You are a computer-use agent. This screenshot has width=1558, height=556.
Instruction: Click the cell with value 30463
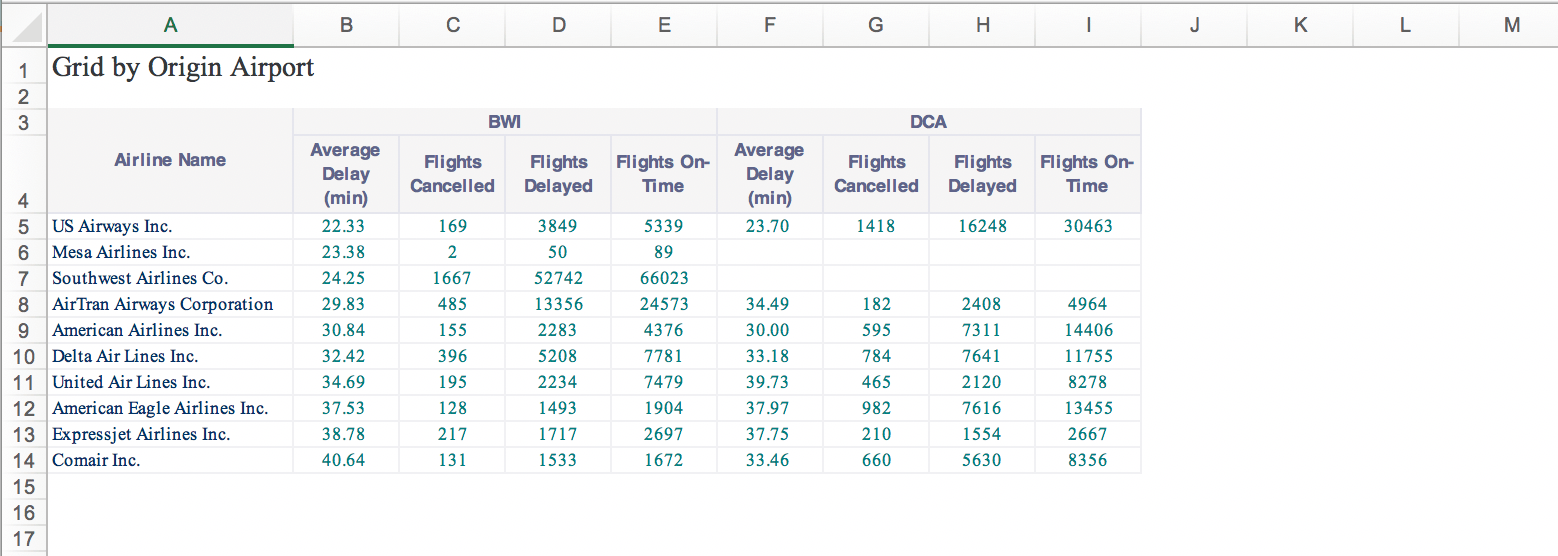pyautogui.click(x=1087, y=226)
